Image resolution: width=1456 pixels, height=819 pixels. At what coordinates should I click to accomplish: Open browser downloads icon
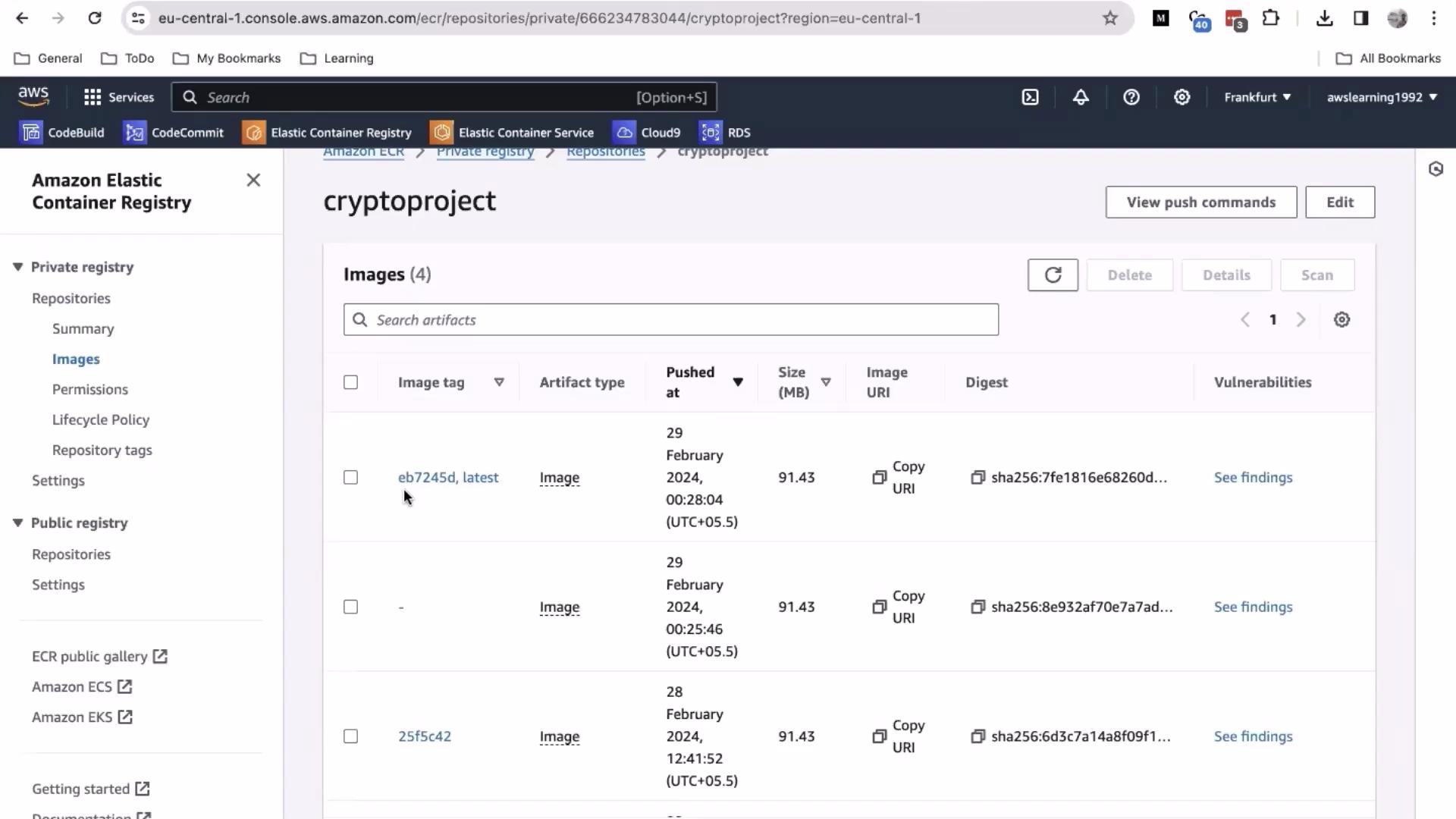pos(1325,18)
